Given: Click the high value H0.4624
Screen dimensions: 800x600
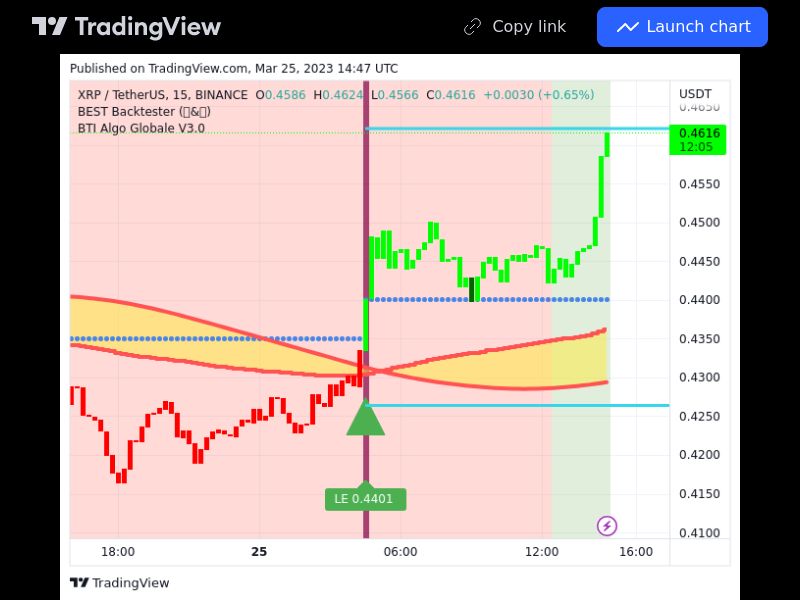Looking at the screenshot, I should click(x=338, y=95).
